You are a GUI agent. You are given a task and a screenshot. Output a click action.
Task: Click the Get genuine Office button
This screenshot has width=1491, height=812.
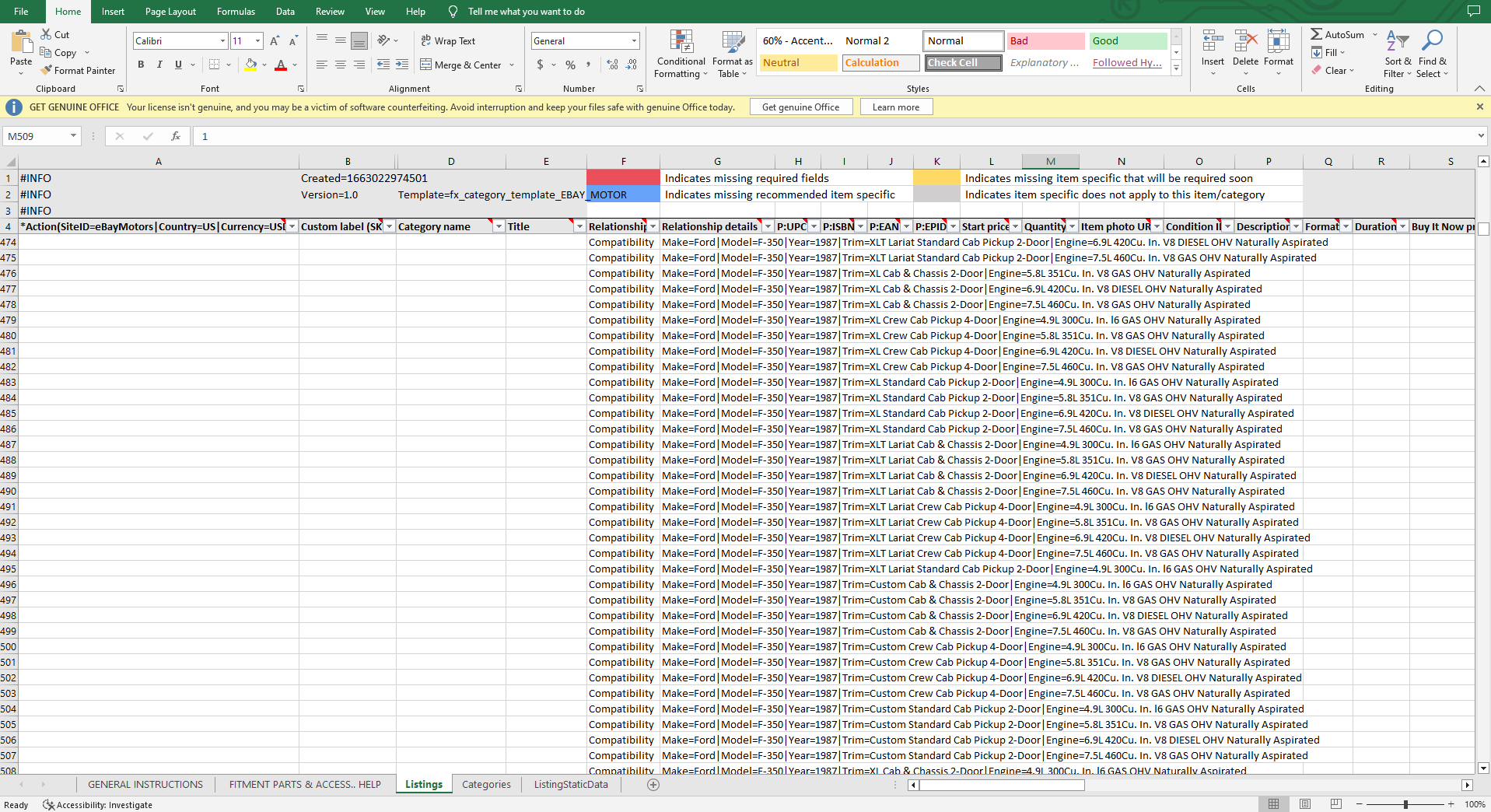(800, 107)
